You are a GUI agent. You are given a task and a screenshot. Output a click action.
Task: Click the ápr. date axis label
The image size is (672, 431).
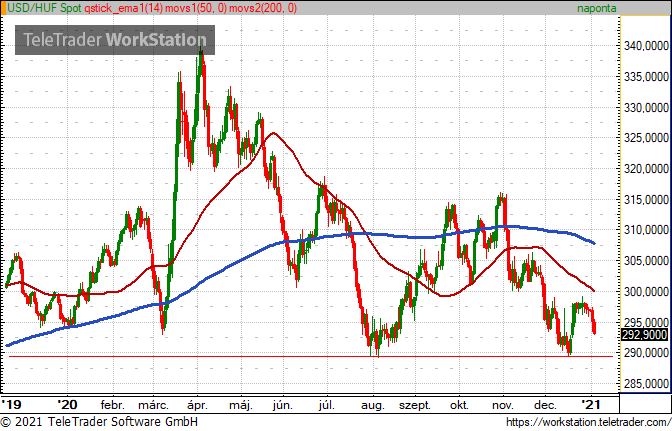point(198,405)
